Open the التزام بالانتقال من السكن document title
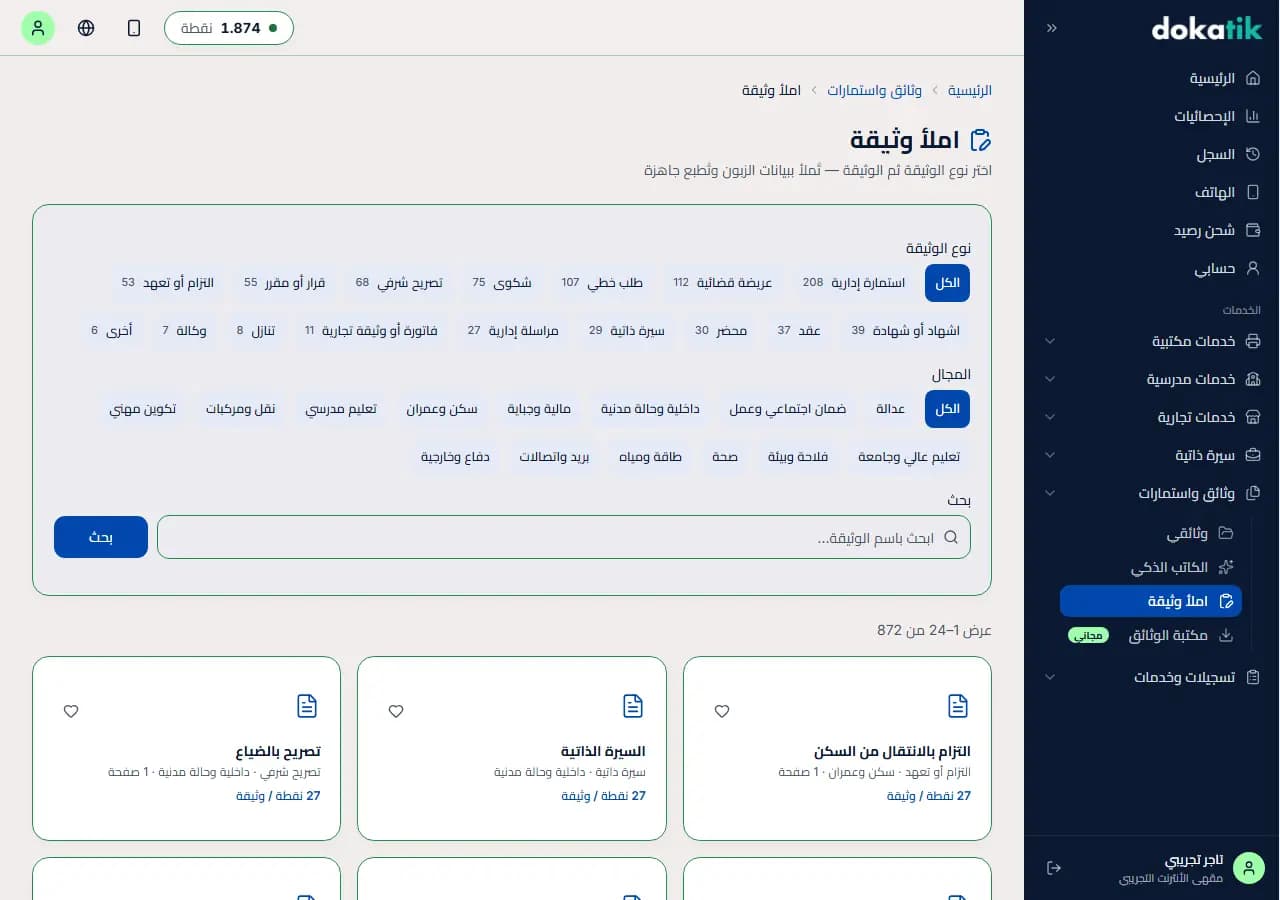This screenshot has width=1280, height=900. [x=892, y=751]
